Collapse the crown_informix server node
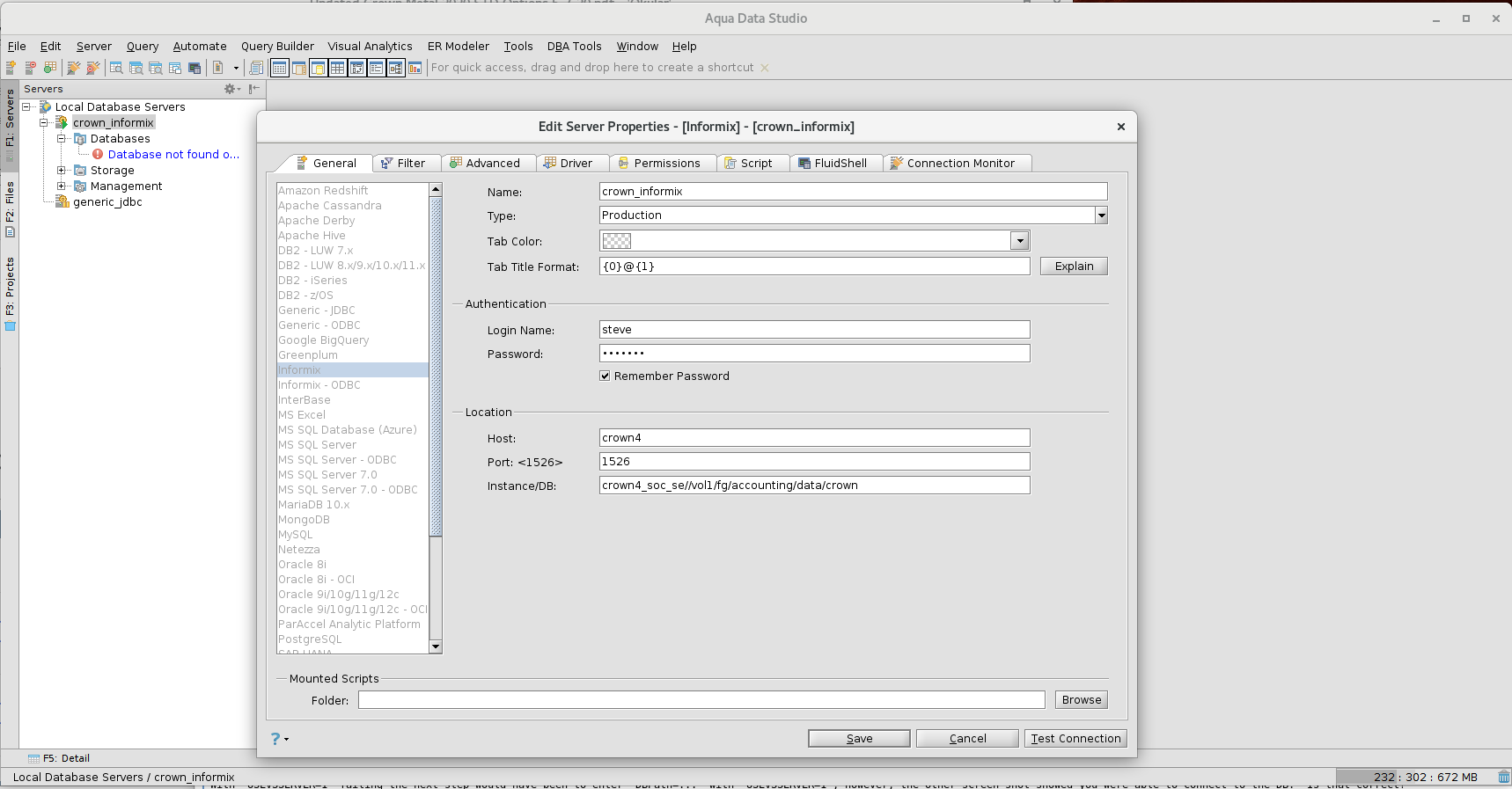This screenshot has height=789, width=1512. pos(44,123)
